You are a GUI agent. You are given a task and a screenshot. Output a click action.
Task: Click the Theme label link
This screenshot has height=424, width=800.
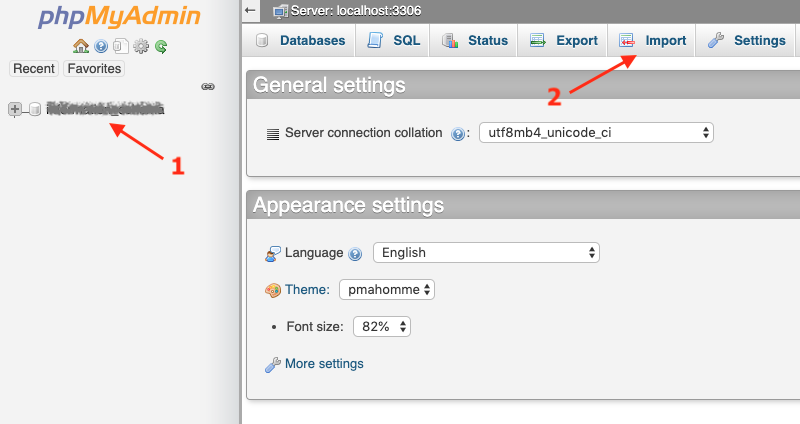(x=307, y=290)
